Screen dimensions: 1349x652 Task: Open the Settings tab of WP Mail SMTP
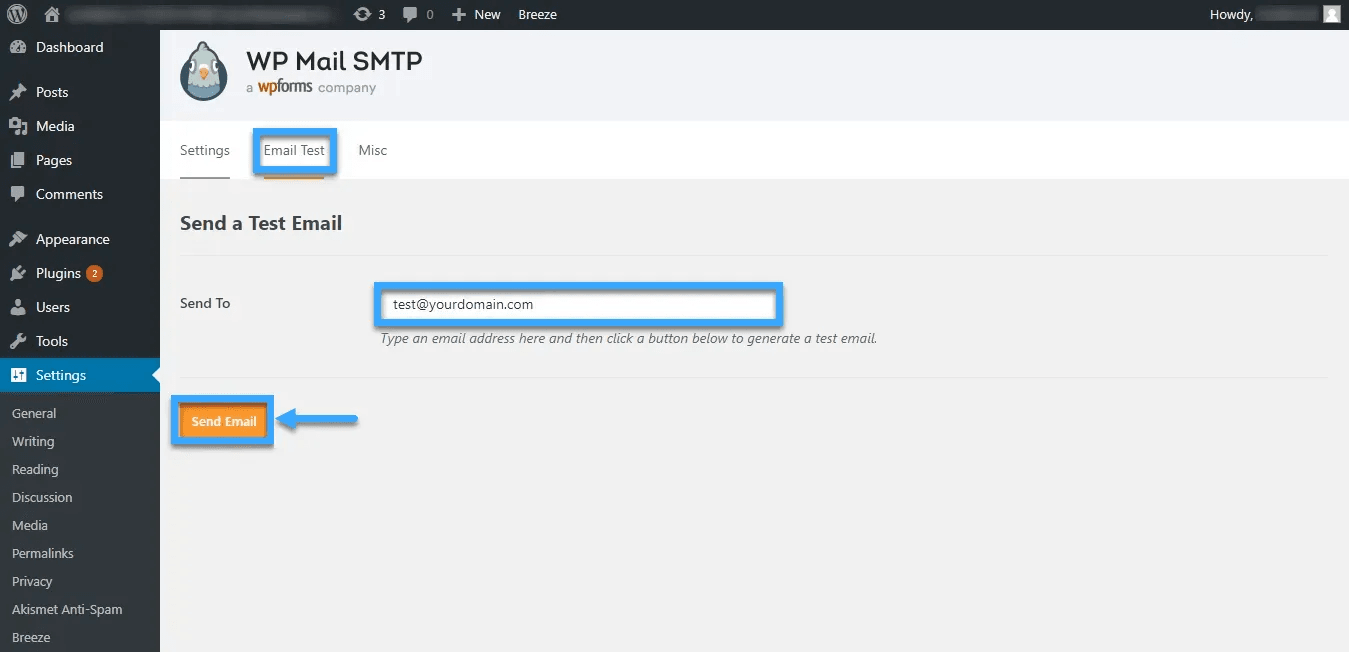coord(204,150)
